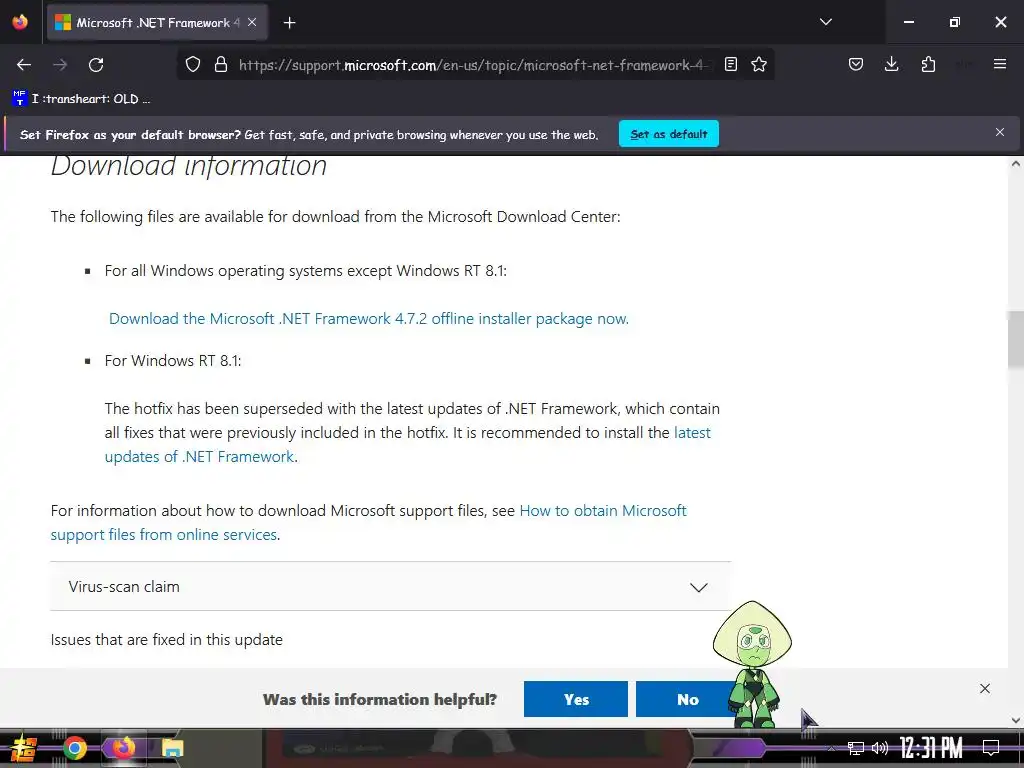Screen dimensions: 1024x768
Task: Open the volume tray icon
Action: point(880,748)
